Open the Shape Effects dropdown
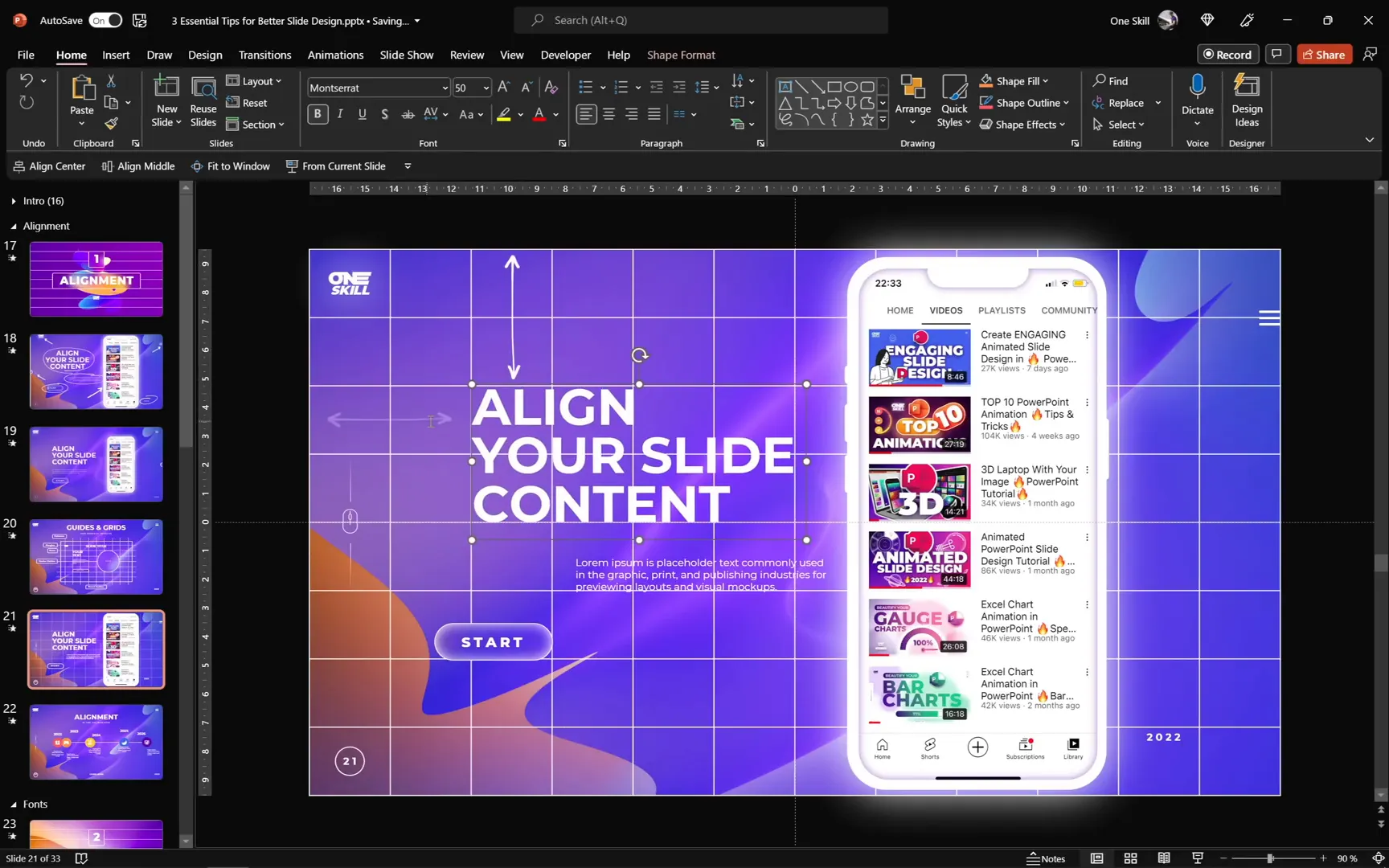Image resolution: width=1389 pixels, height=868 pixels. click(1022, 124)
